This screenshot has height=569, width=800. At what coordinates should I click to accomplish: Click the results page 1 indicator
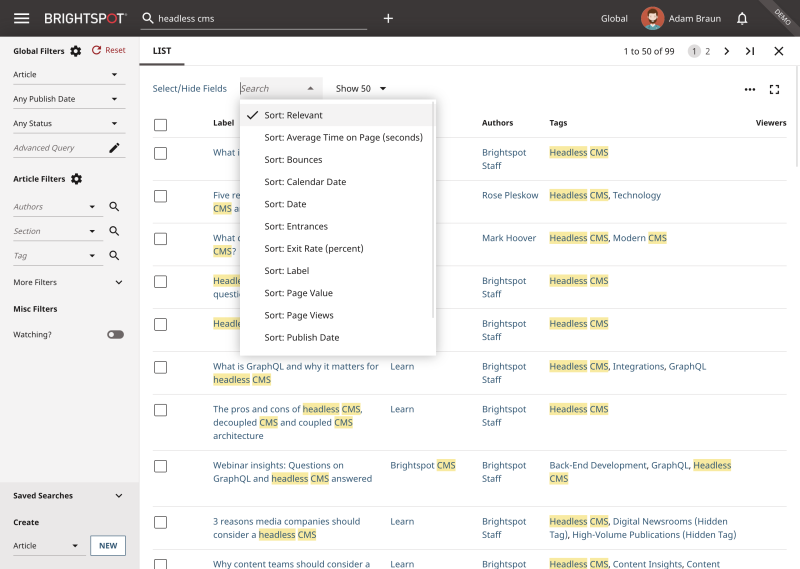pos(694,52)
